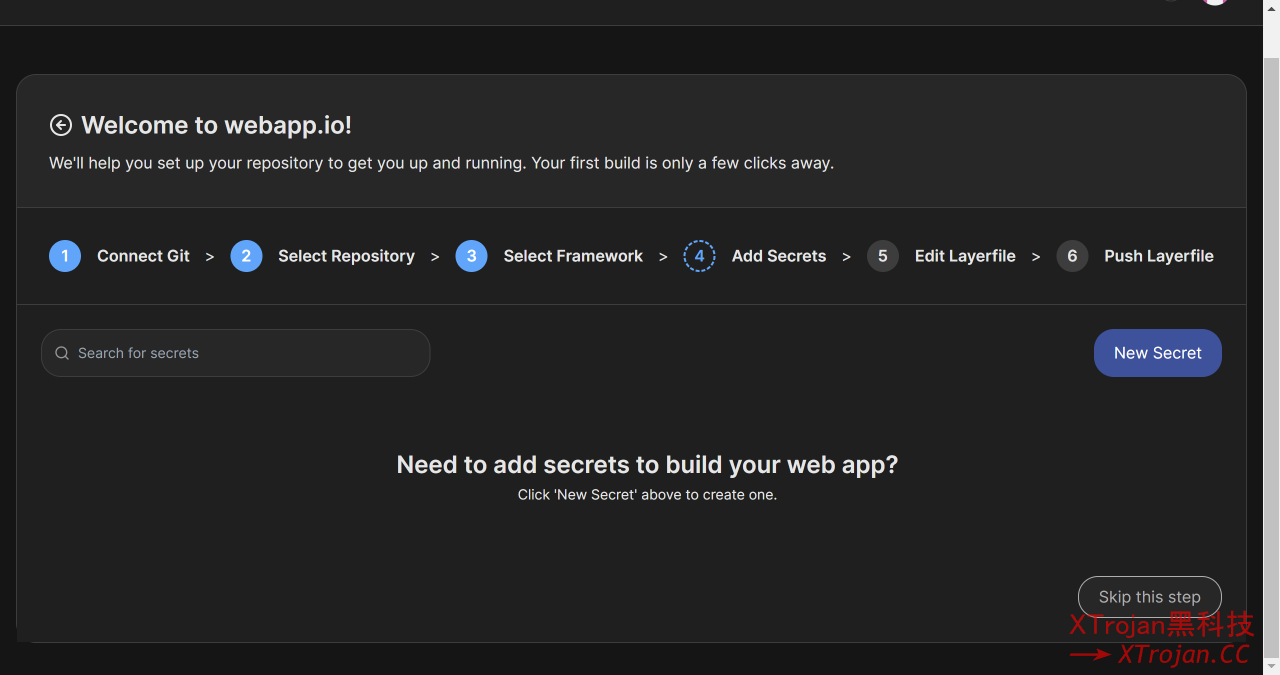
Task: Go to Select Framework step
Action: pyautogui.click(x=573, y=256)
